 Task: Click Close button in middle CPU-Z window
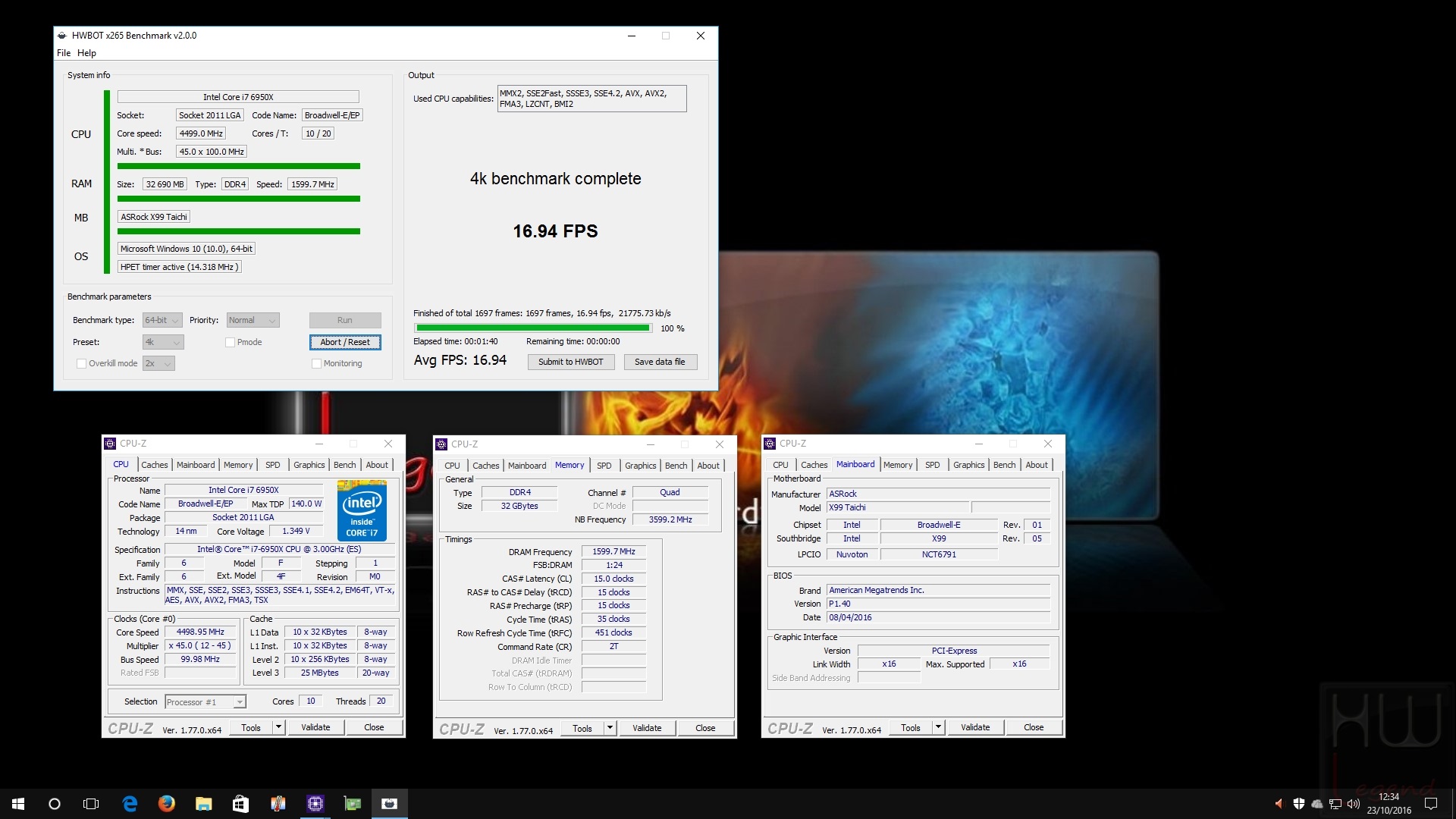pyautogui.click(x=705, y=728)
